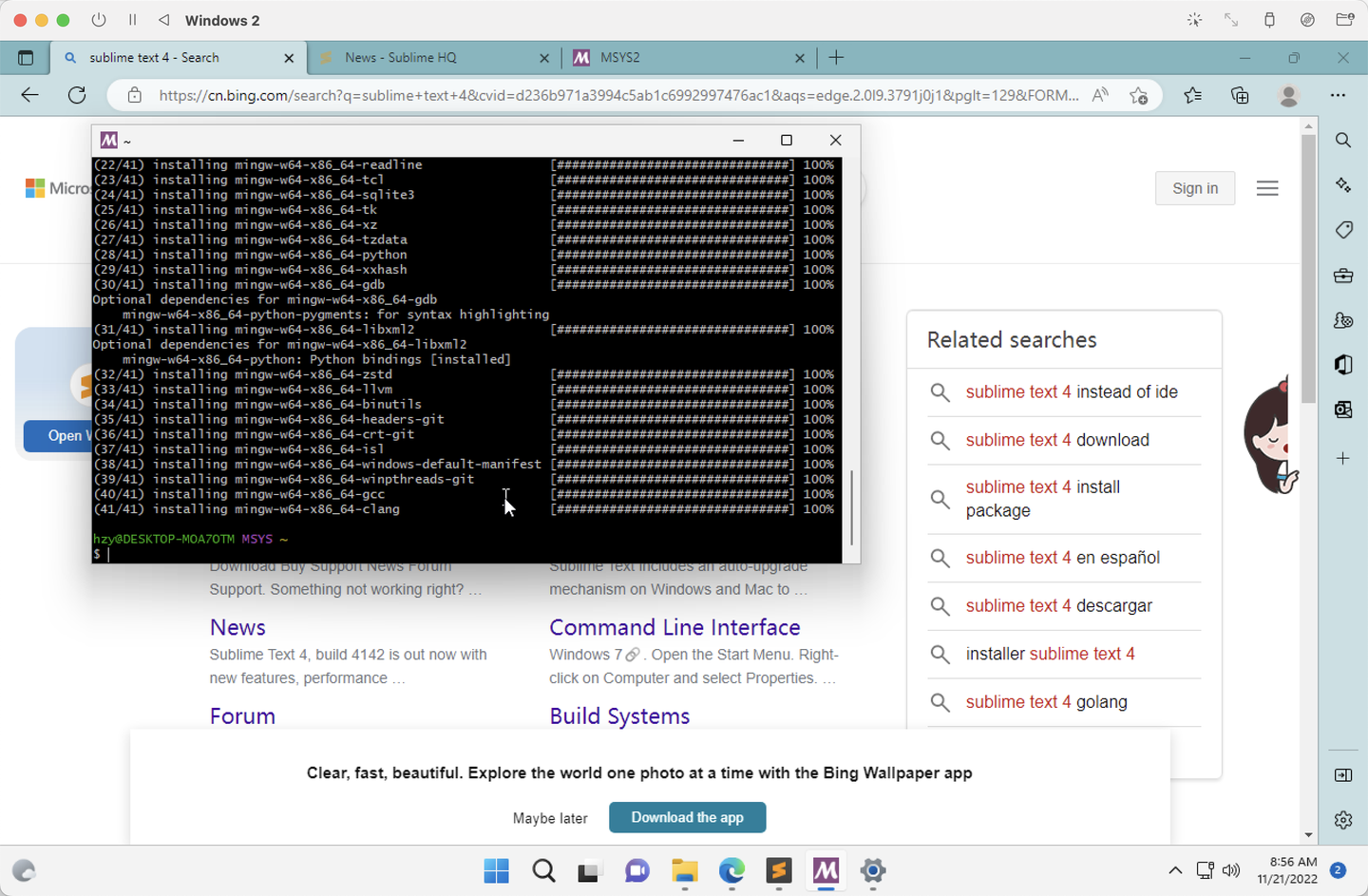The width and height of the screenshot is (1368, 896).
Task: Open Tools from the Edge sidebar
Action: pyautogui.click(x=1343, y=276)
